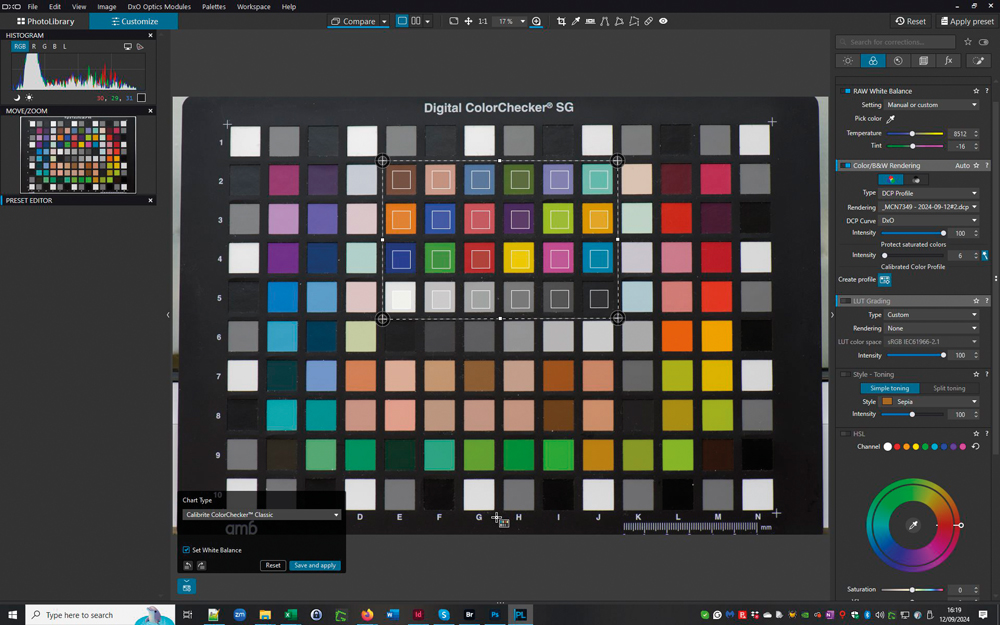Select the Horizon tool icon
This screenshot has height=625, width=1000.
pos(591,21)
